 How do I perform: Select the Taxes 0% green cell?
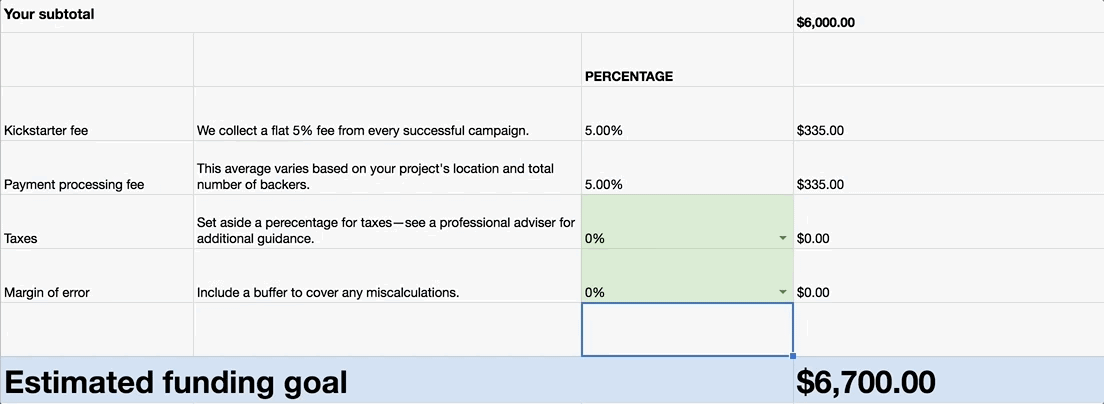[x=687, y=222]
